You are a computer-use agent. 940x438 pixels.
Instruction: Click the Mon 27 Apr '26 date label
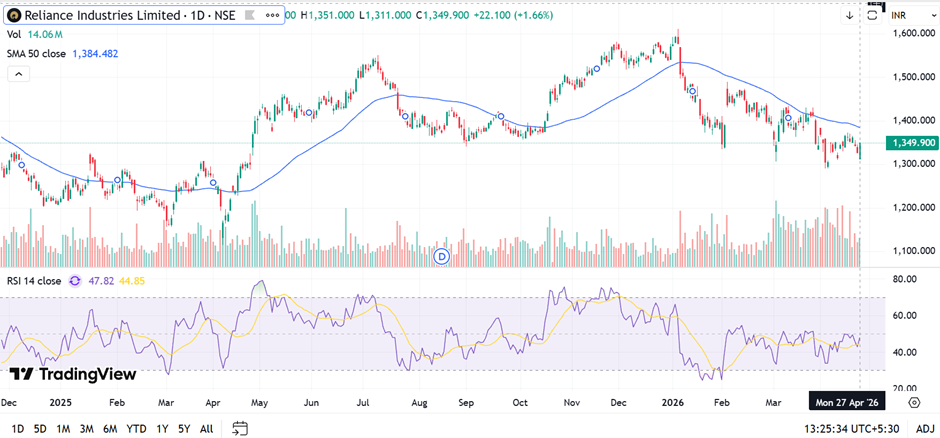(x=848, y=402)
